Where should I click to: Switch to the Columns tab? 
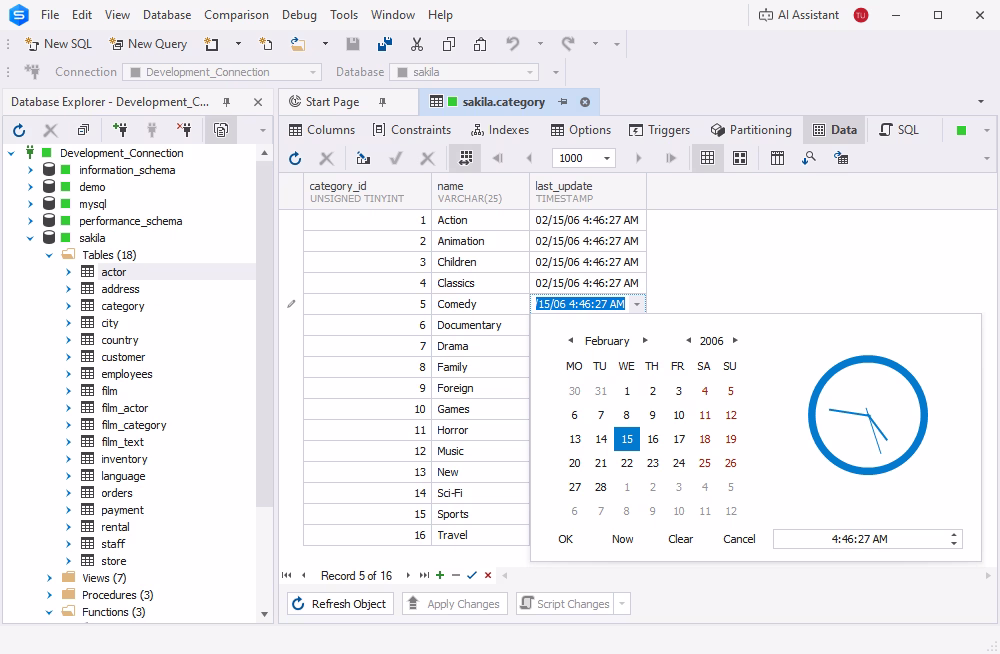[322, 130]
